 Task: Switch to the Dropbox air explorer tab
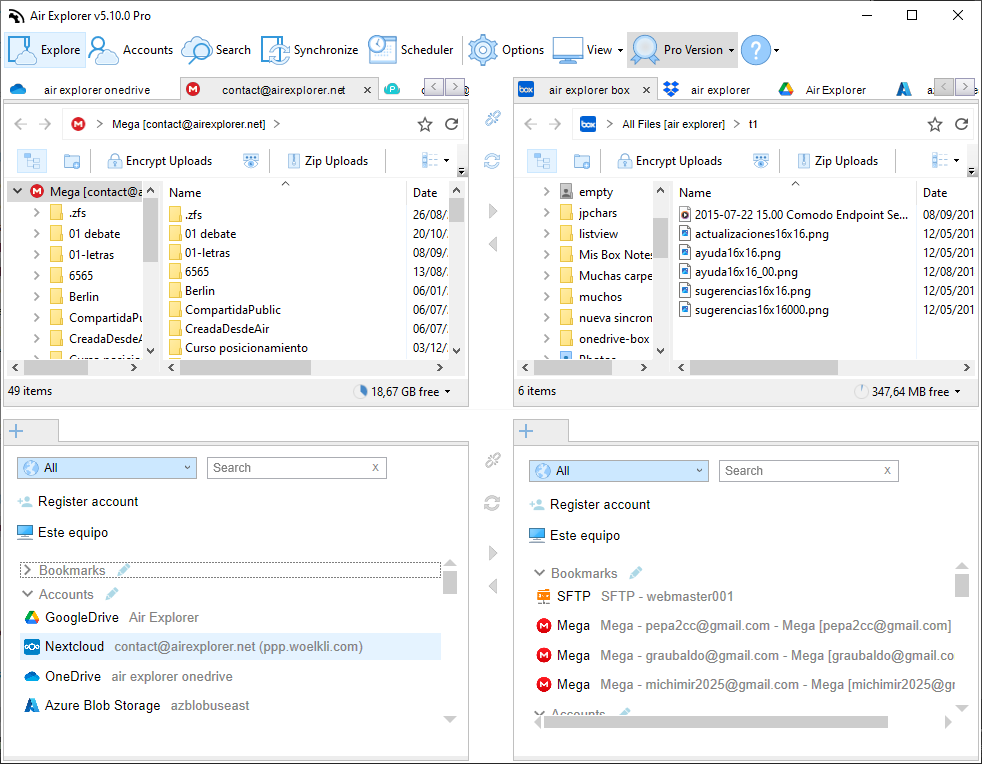[706, 90]
